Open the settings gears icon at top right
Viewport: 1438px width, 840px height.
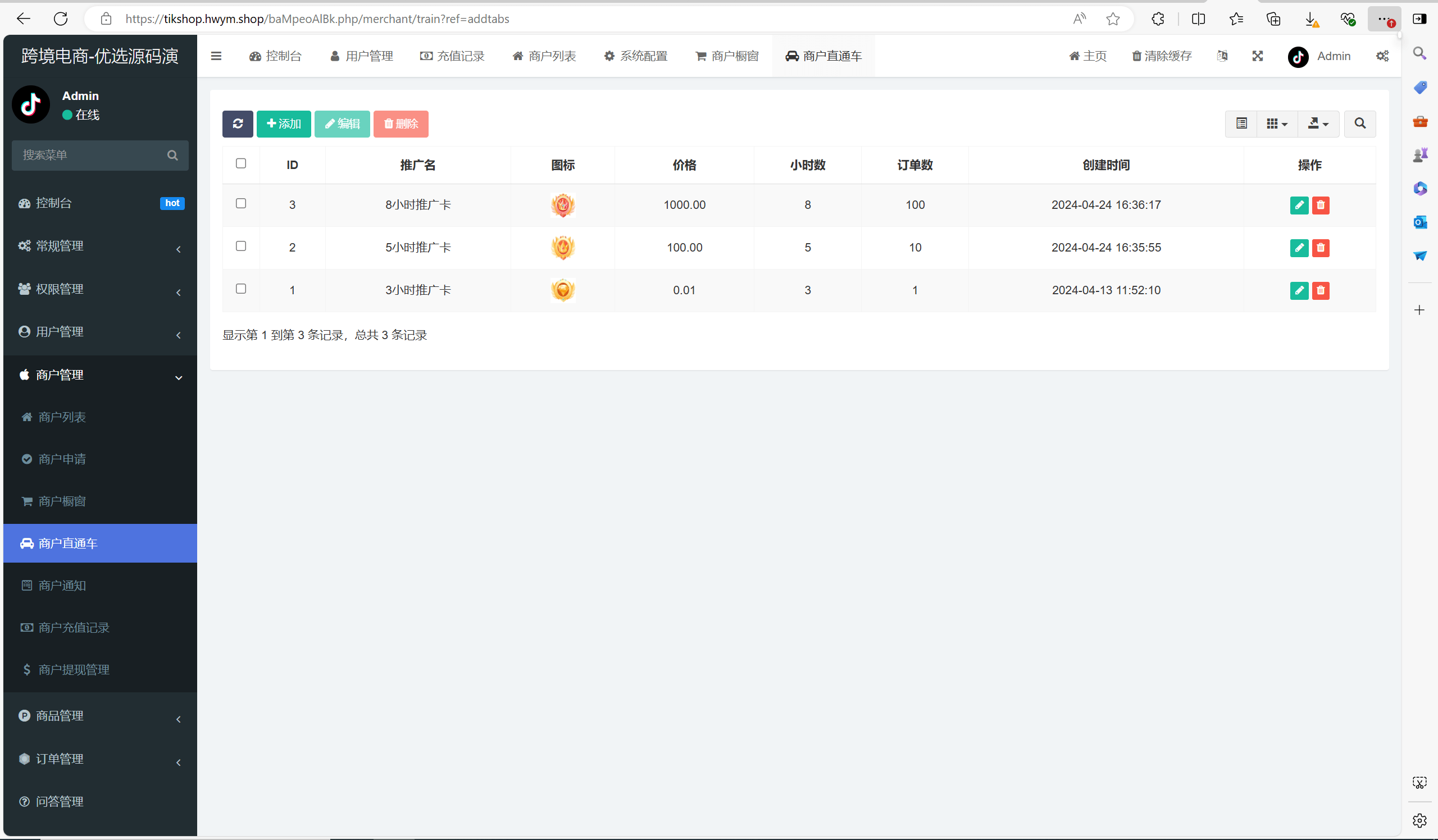coord(1382,56)
